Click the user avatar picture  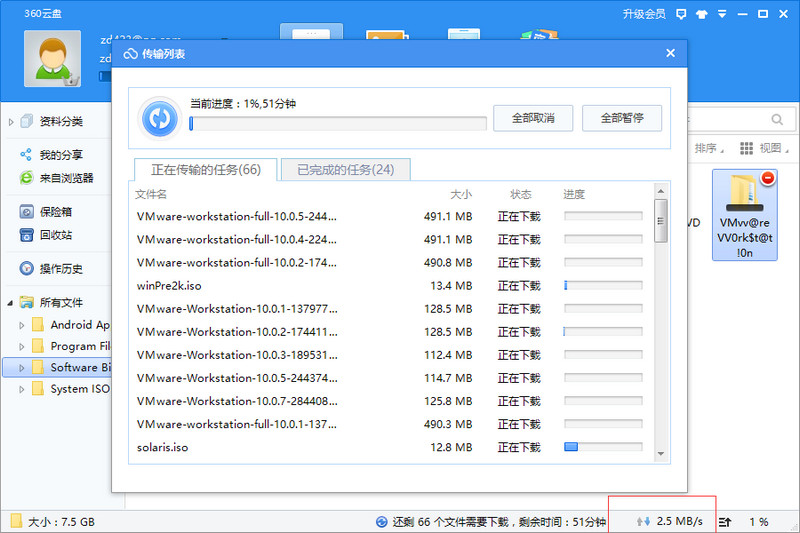(x=53, y=58)
